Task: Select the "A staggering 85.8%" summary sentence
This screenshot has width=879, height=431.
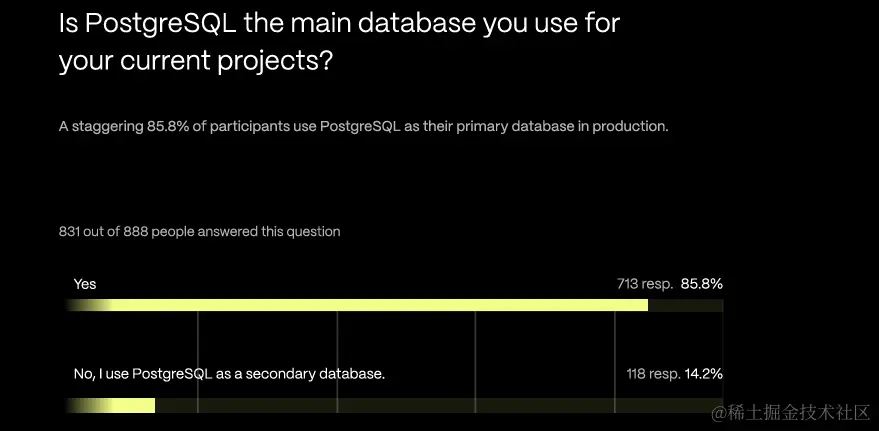Action: [364, 127]
